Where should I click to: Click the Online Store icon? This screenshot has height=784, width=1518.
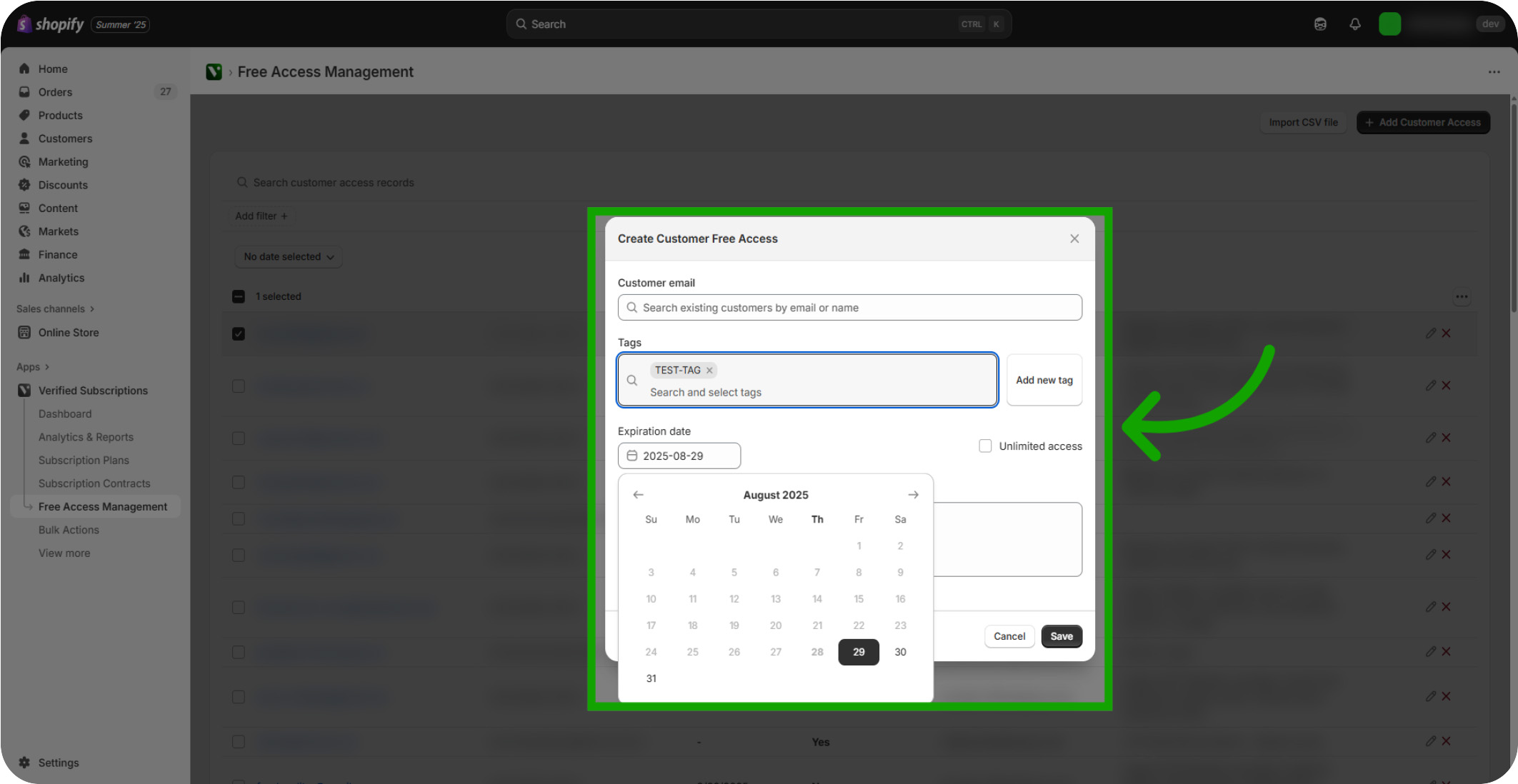point(24,333)
